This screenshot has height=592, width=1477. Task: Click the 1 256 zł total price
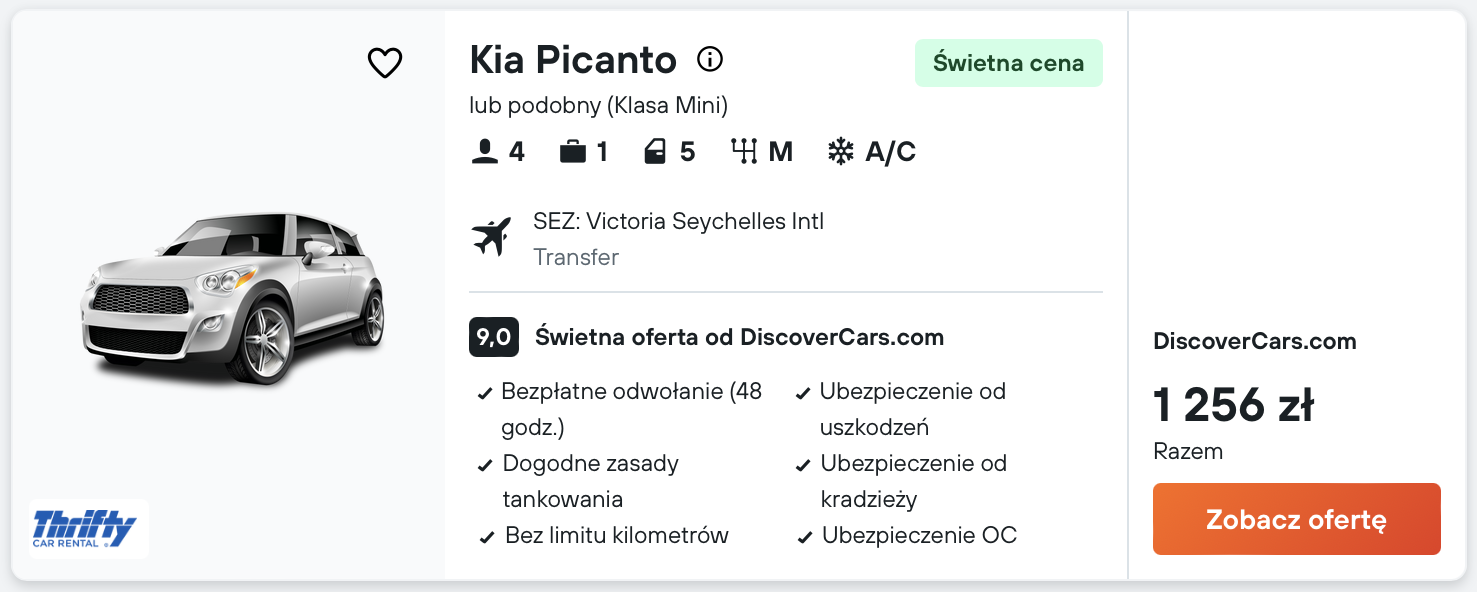[1232, 405]
